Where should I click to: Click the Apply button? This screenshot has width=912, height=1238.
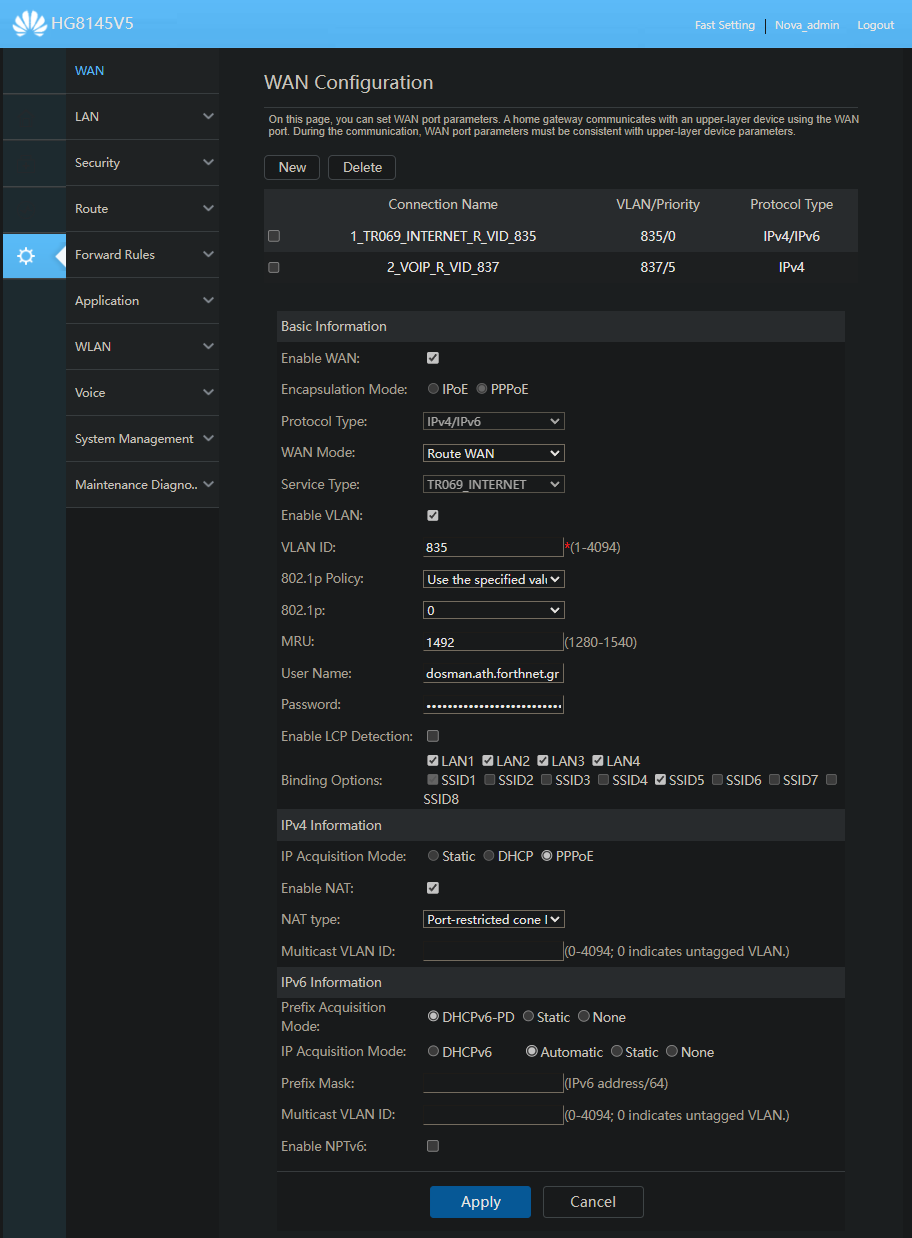(x=480, y=1202)
